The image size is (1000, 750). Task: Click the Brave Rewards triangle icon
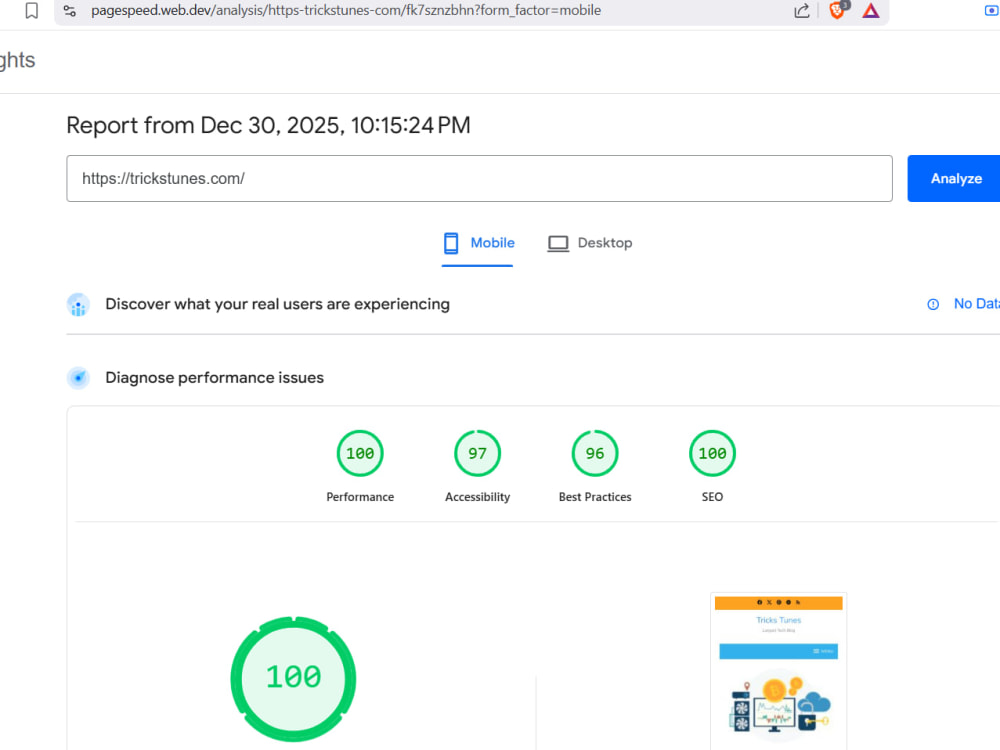(871, 10)
